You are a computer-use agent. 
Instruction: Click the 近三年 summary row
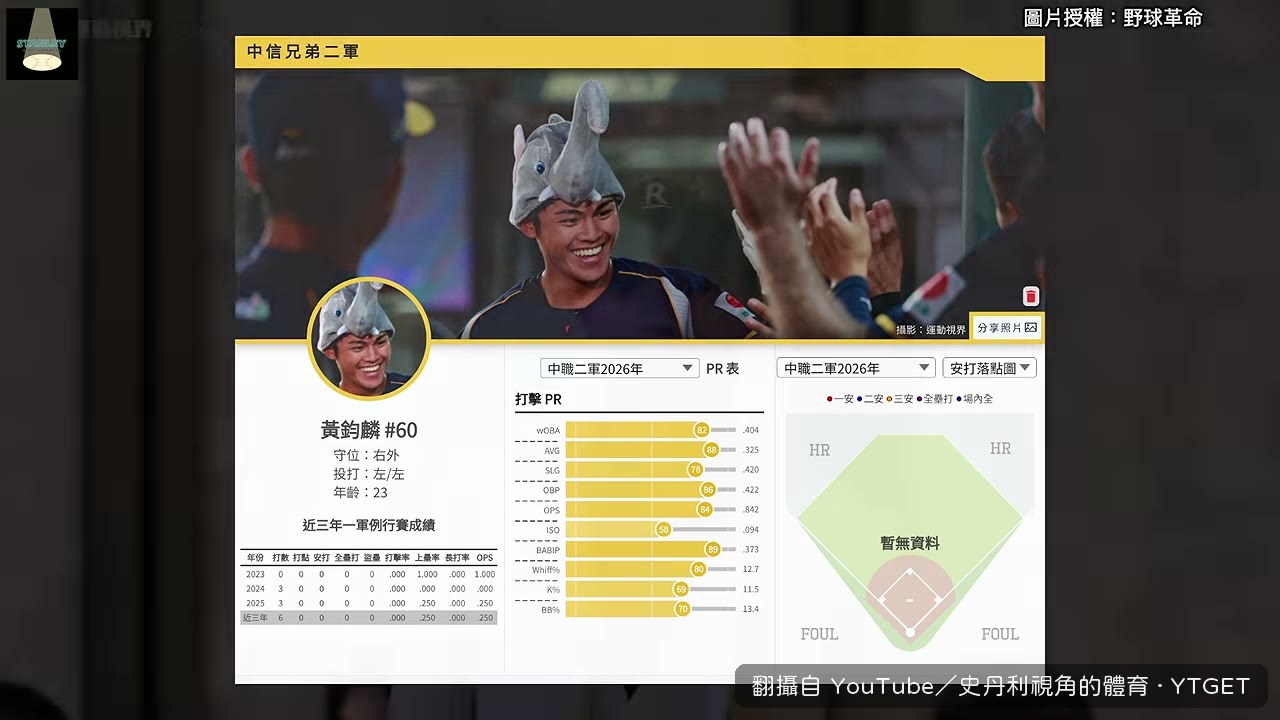point(369,618)
